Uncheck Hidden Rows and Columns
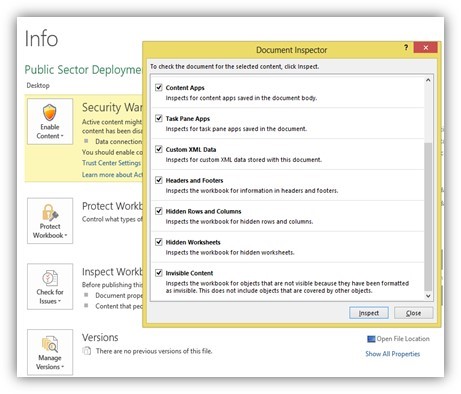 click(x=159, y=211)
